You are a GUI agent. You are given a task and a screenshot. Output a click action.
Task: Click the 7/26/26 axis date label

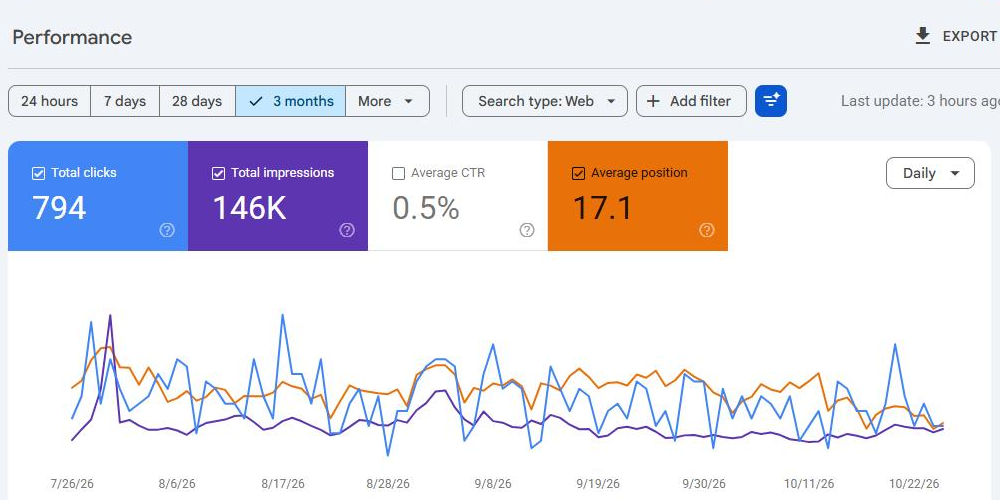click(72, 484)
